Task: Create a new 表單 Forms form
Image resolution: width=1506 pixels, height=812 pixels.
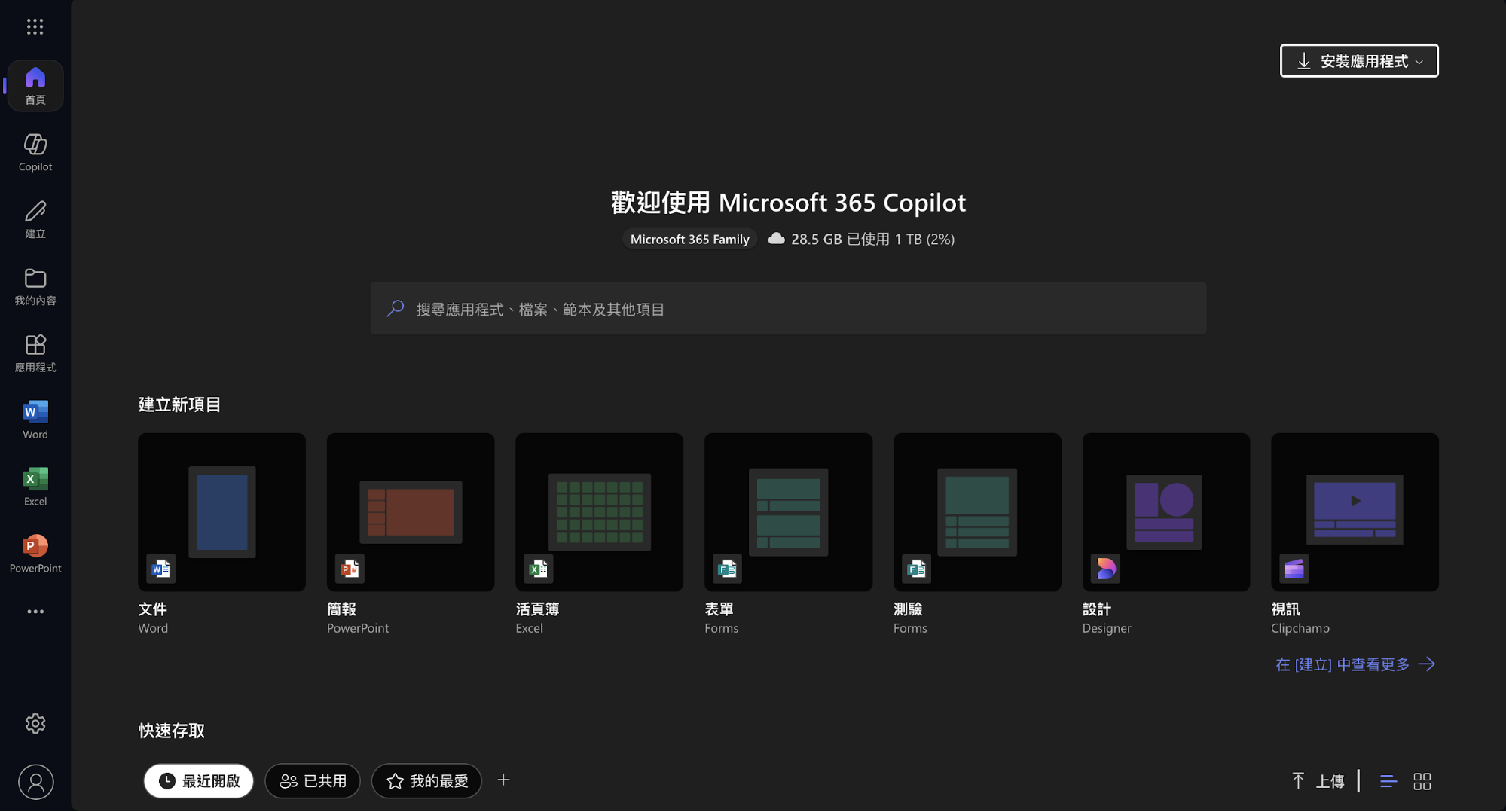Action: tap(788, 512)
